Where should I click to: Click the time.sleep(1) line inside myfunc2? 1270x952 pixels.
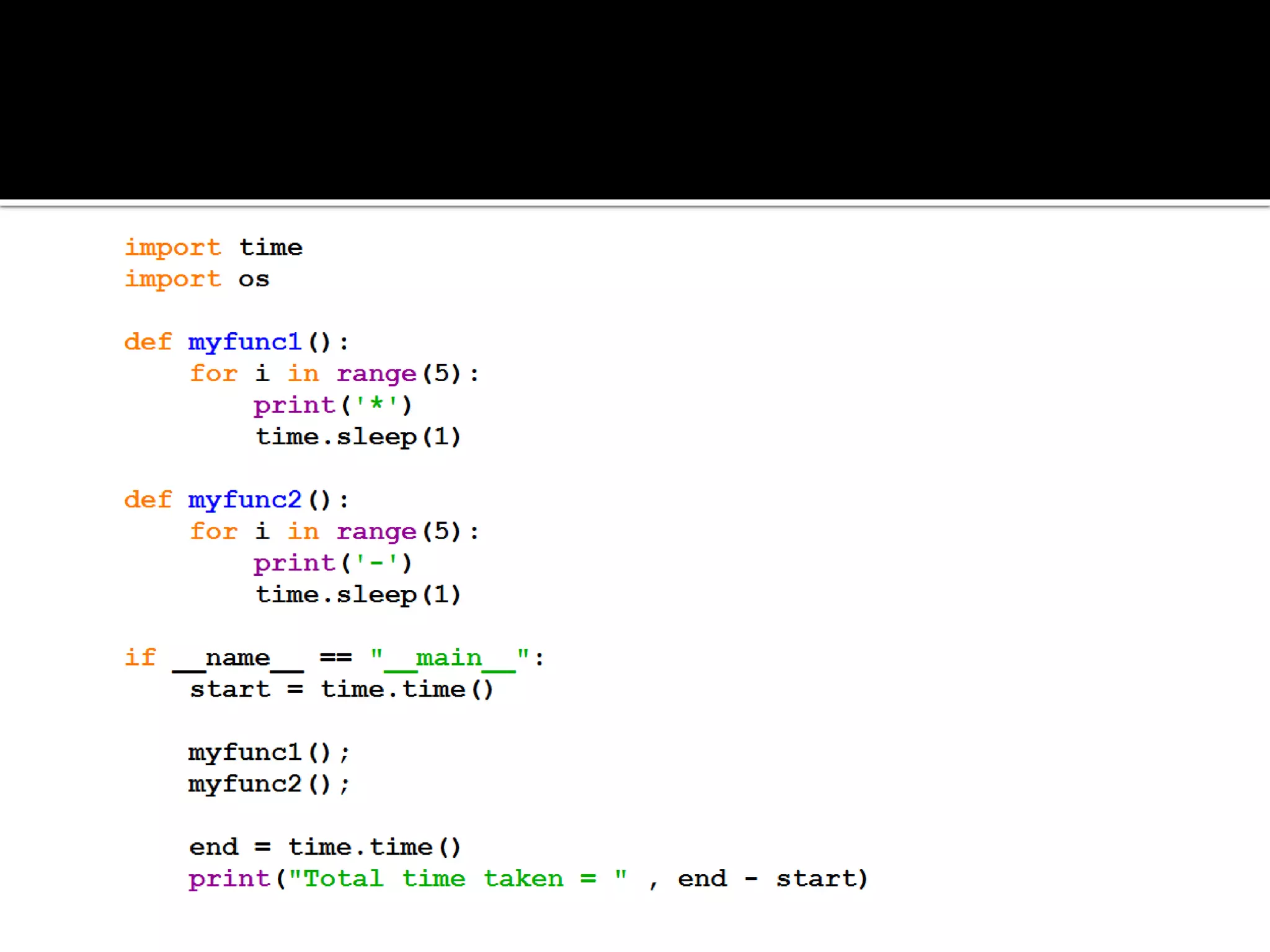point(358,595)
